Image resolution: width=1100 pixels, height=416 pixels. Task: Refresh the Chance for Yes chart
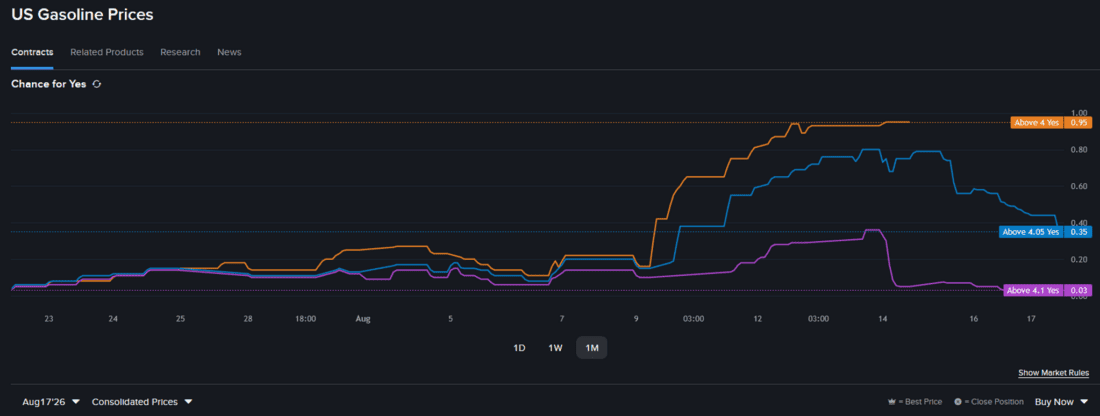pos(97,84)
